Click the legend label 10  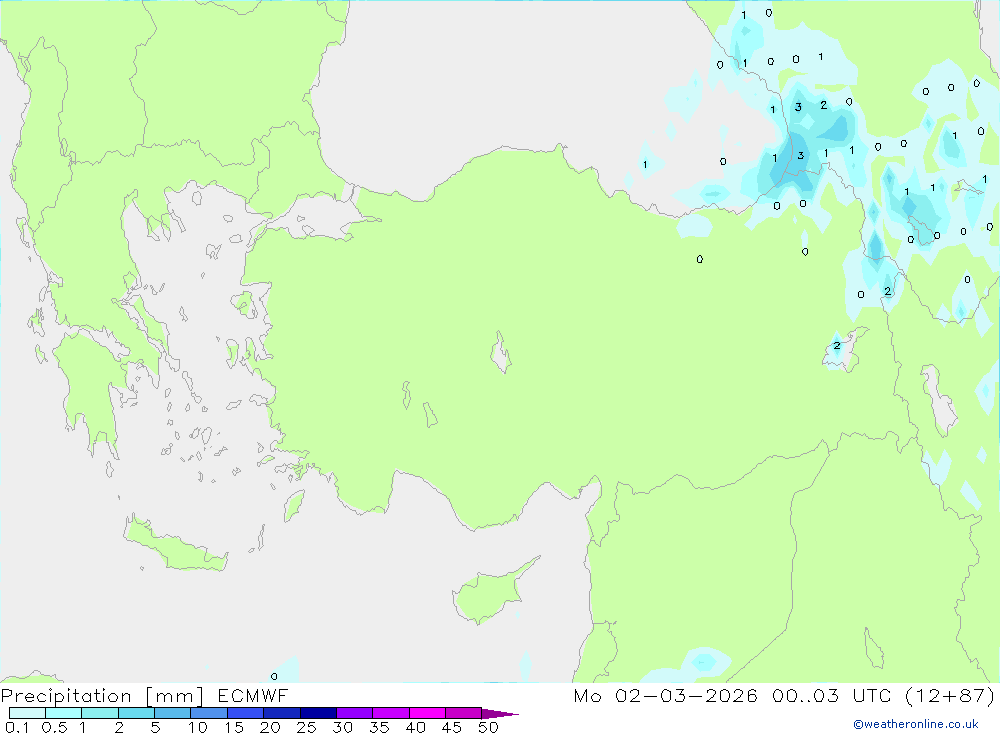click(x=198, y=727)
